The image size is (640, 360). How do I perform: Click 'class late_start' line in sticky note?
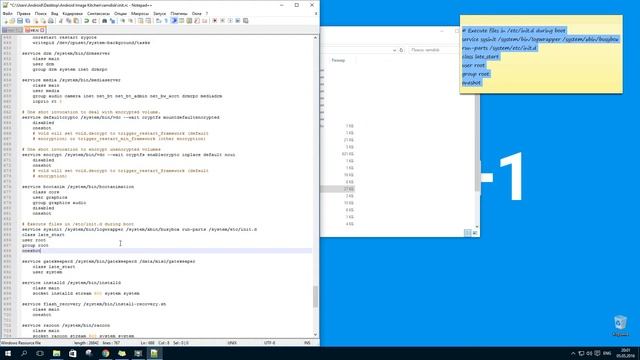(480, 57)
